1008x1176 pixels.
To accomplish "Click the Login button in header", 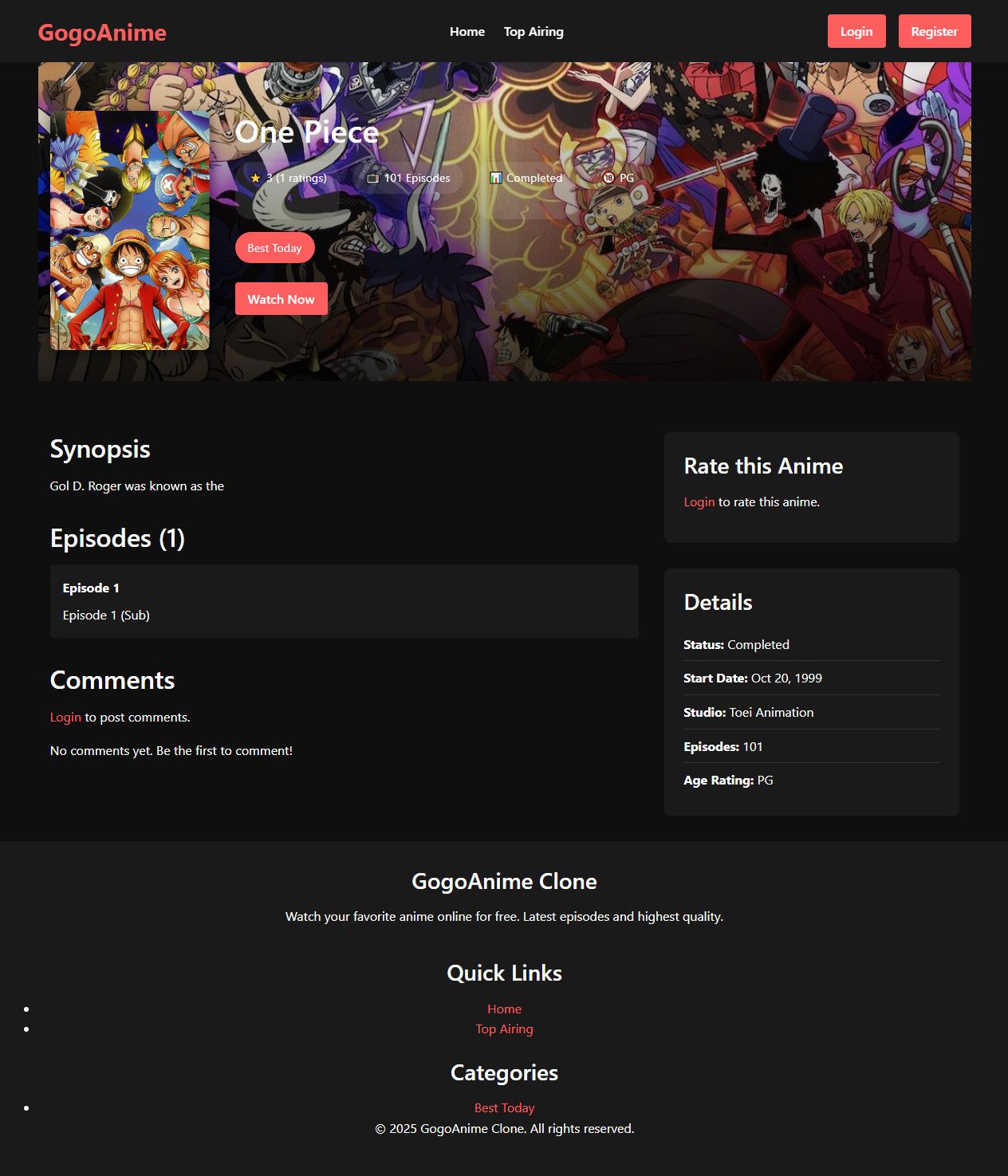I will pyautogui.click(x=856, y=31).
